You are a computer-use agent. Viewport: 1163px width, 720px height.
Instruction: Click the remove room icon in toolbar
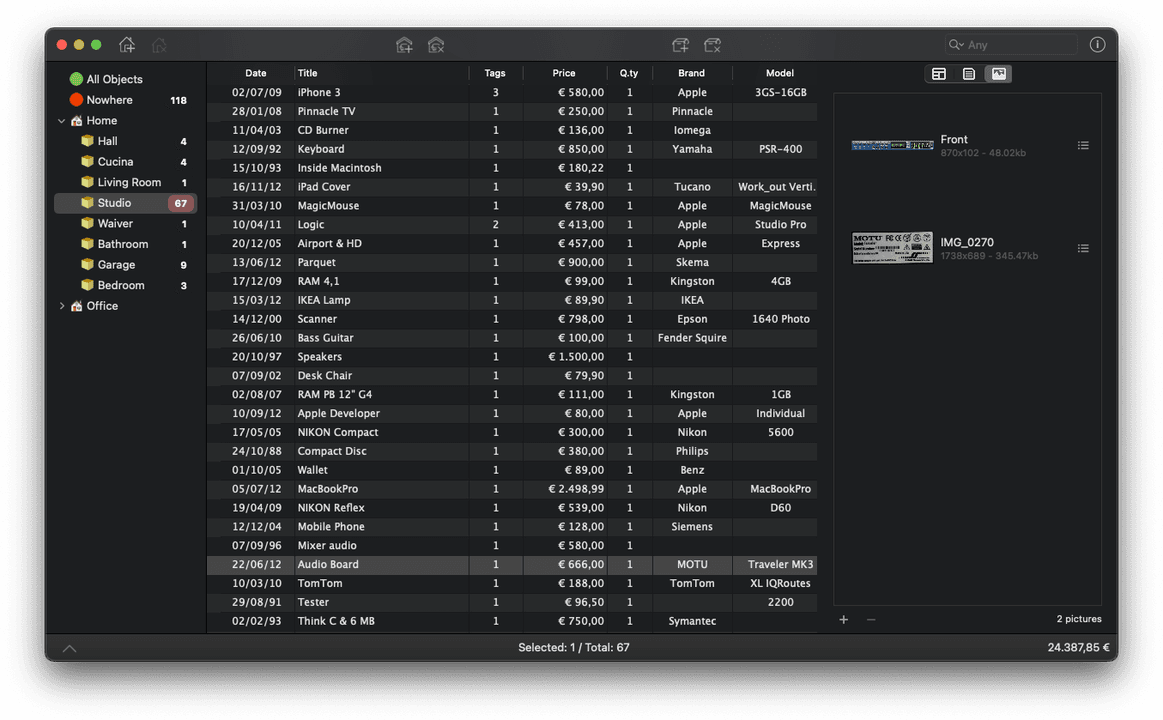(435, 45)
